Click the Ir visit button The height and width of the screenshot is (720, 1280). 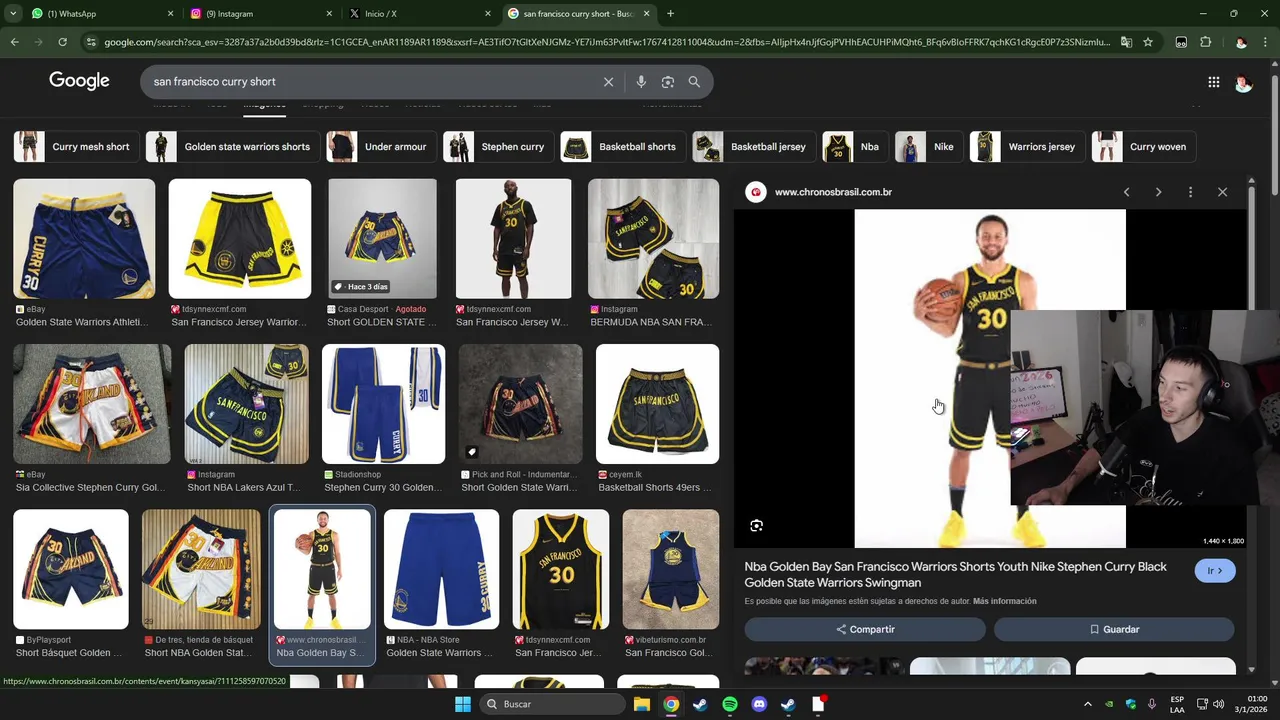pos(1215,571)
